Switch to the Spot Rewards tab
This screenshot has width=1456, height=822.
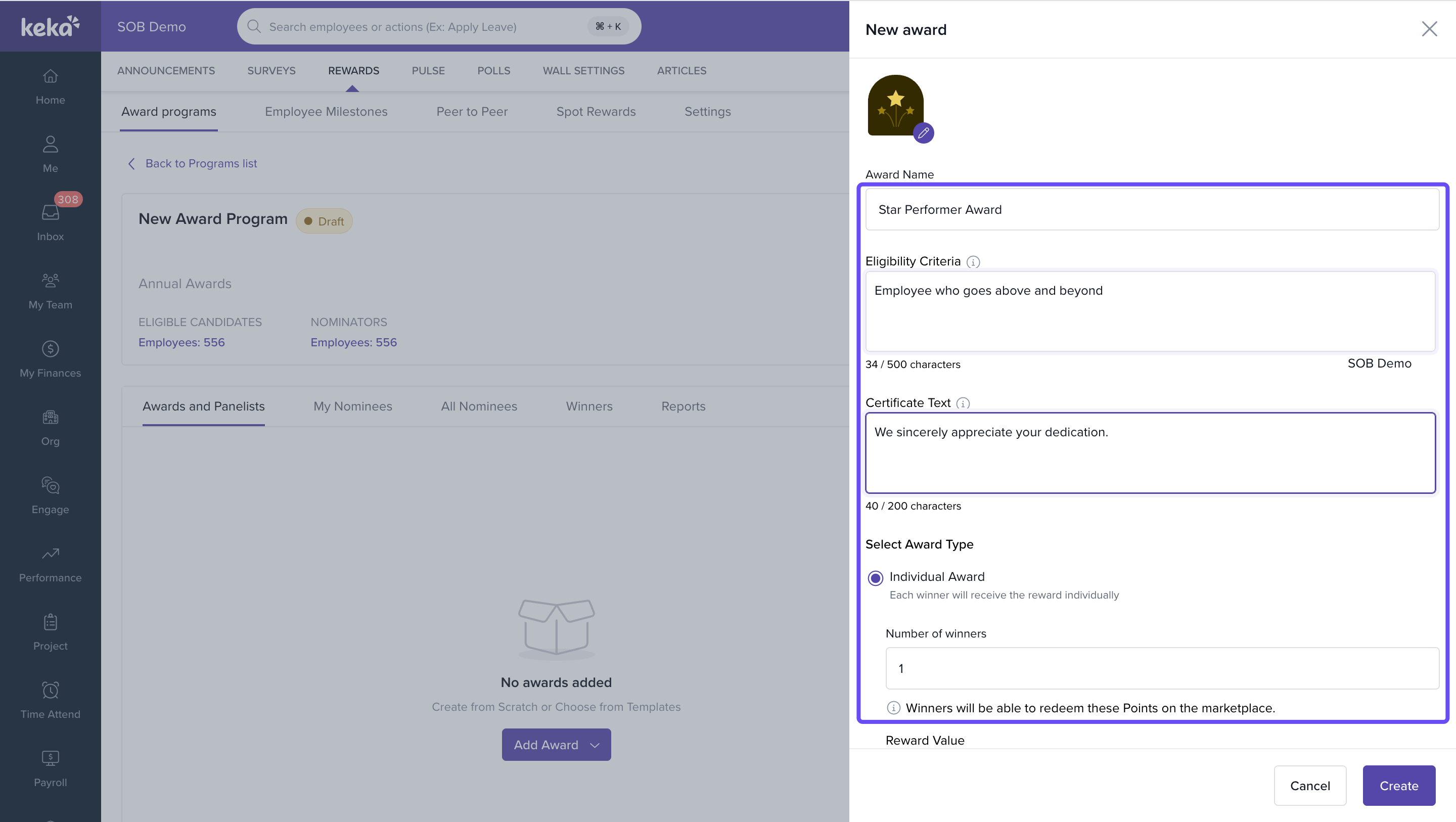[596, 111]
